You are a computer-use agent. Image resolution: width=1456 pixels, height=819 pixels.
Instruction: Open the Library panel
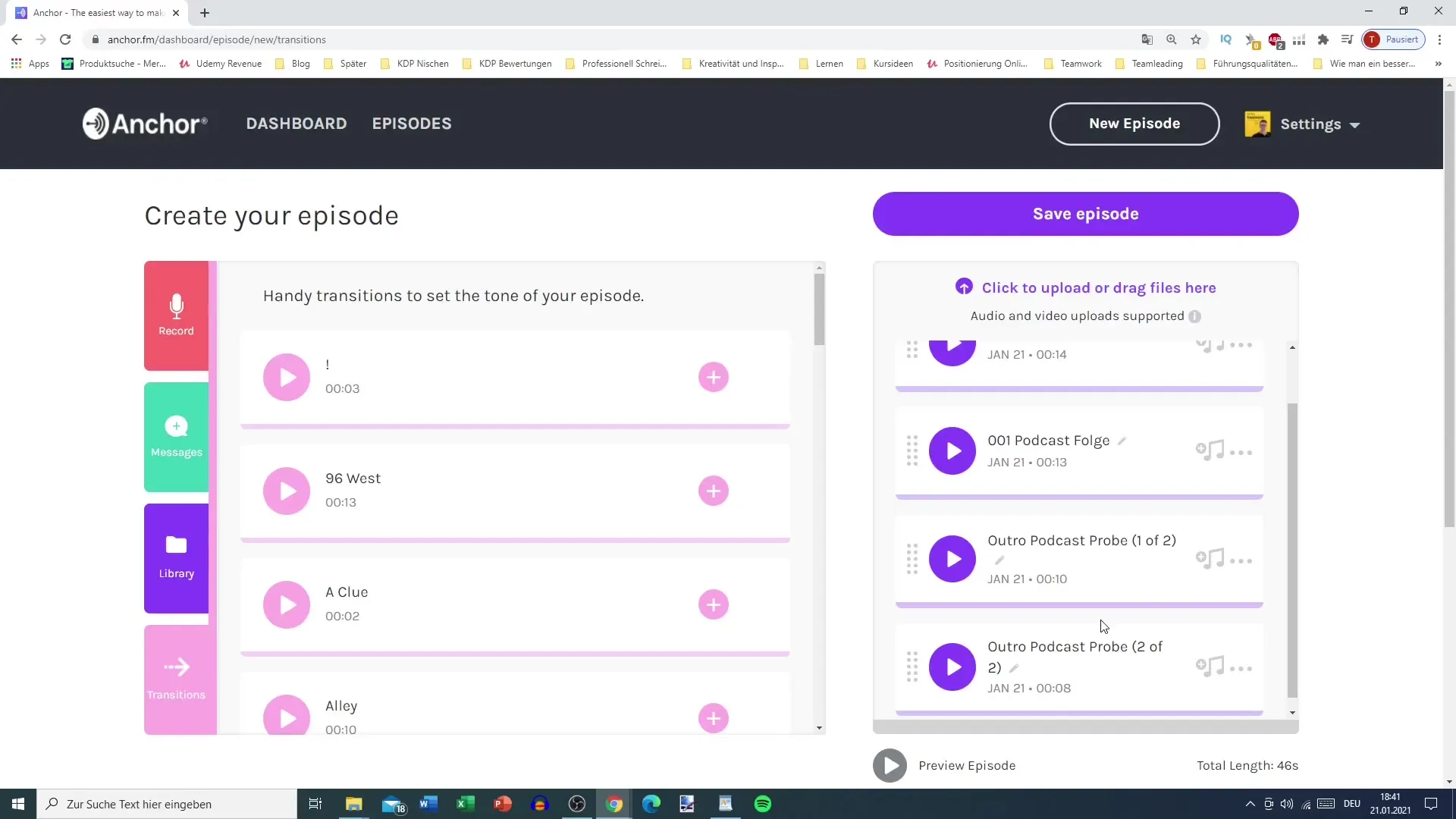[x=176, y=558]
